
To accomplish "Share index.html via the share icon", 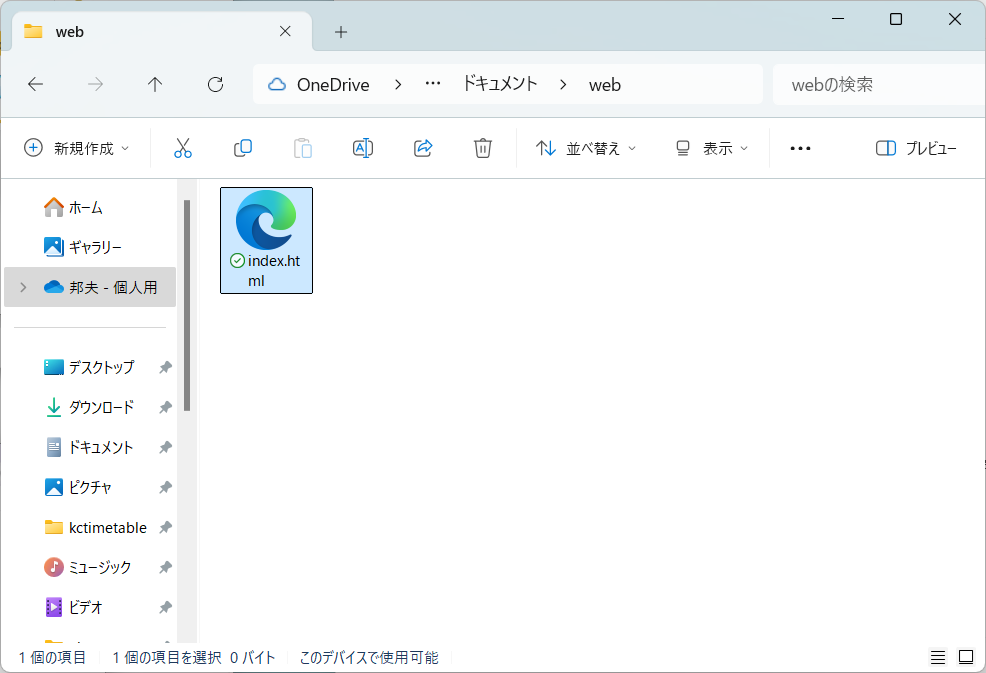I will click(422, 147).
